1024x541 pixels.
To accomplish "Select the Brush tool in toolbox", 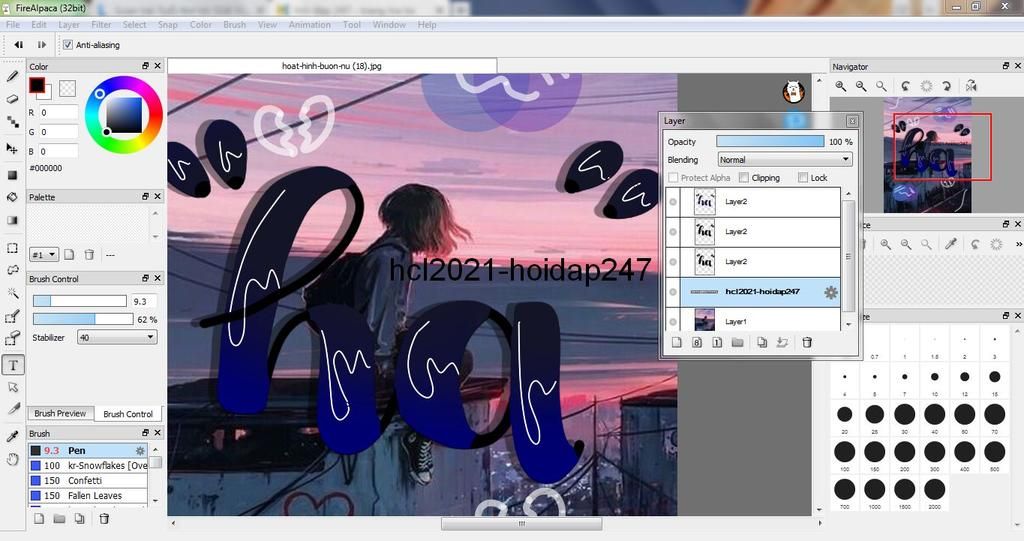I will point(12,76).
